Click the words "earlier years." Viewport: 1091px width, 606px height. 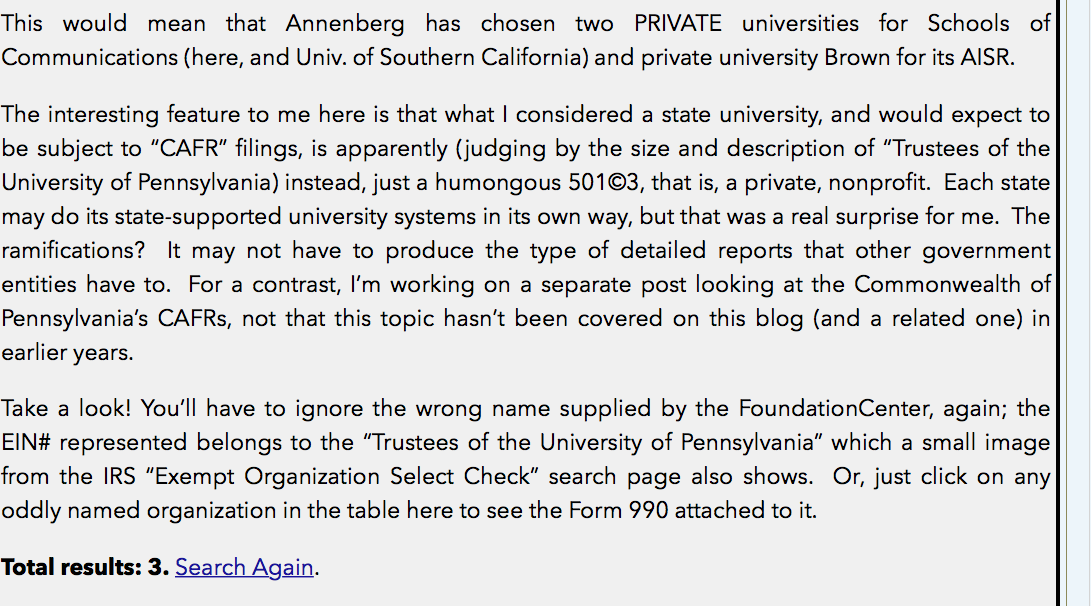pos(68,352)
